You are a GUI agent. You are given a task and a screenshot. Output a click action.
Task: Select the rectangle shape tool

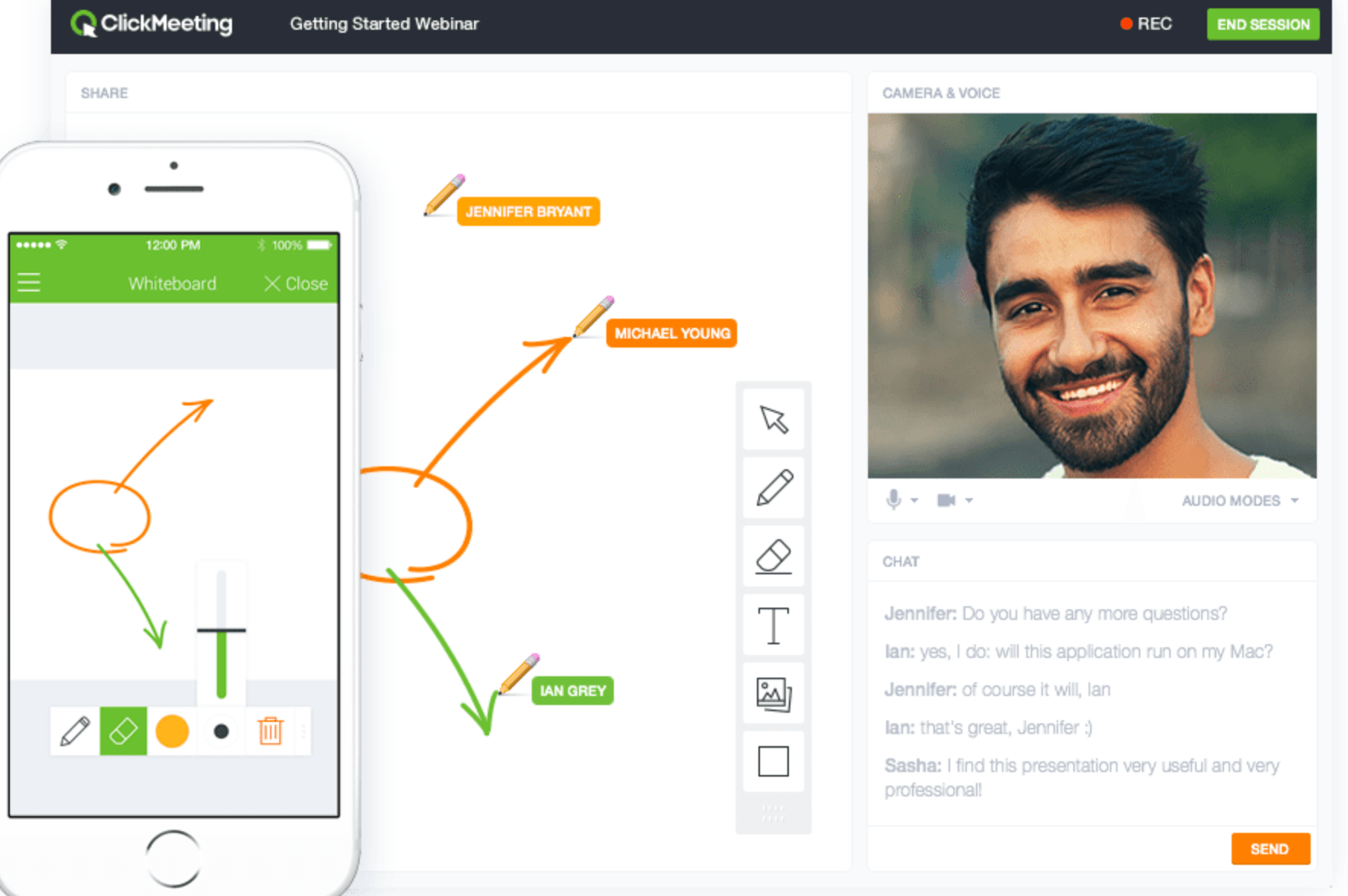(x=773, y=761)
